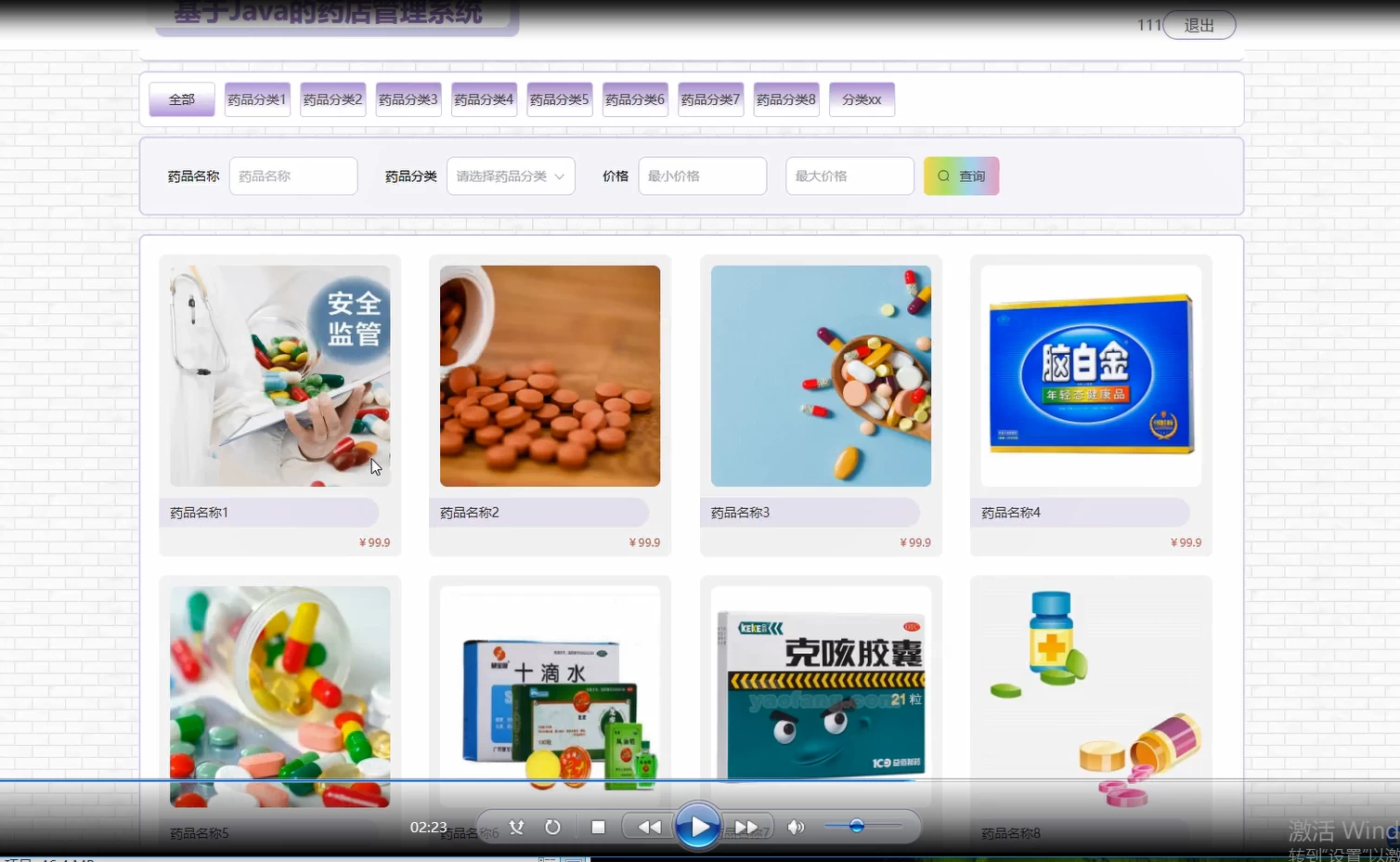Click the 最大价格 input field
This screenshot has width=1400, height=862.
coord(849,176)
